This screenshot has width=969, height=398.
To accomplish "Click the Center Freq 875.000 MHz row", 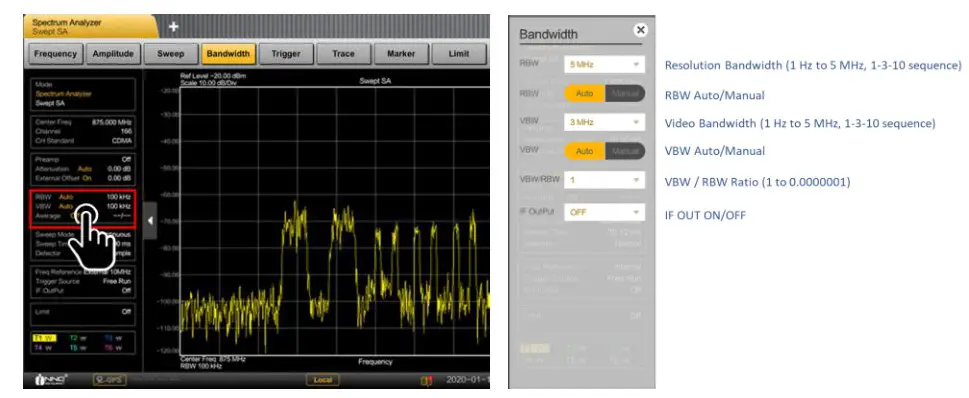I will tap(83, 122).
